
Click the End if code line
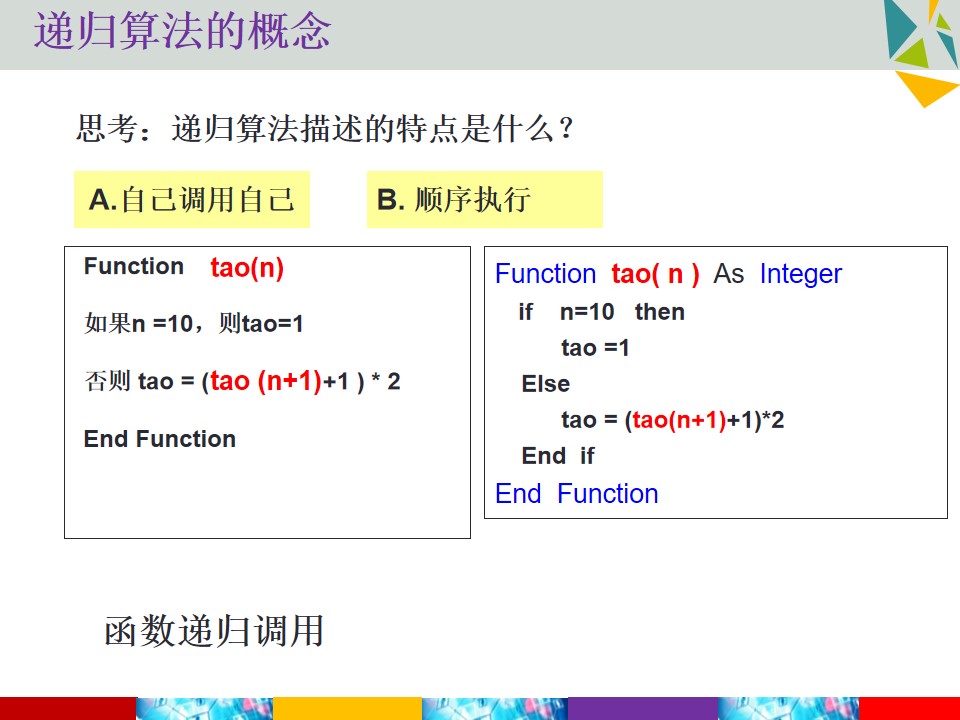(558, 456)
